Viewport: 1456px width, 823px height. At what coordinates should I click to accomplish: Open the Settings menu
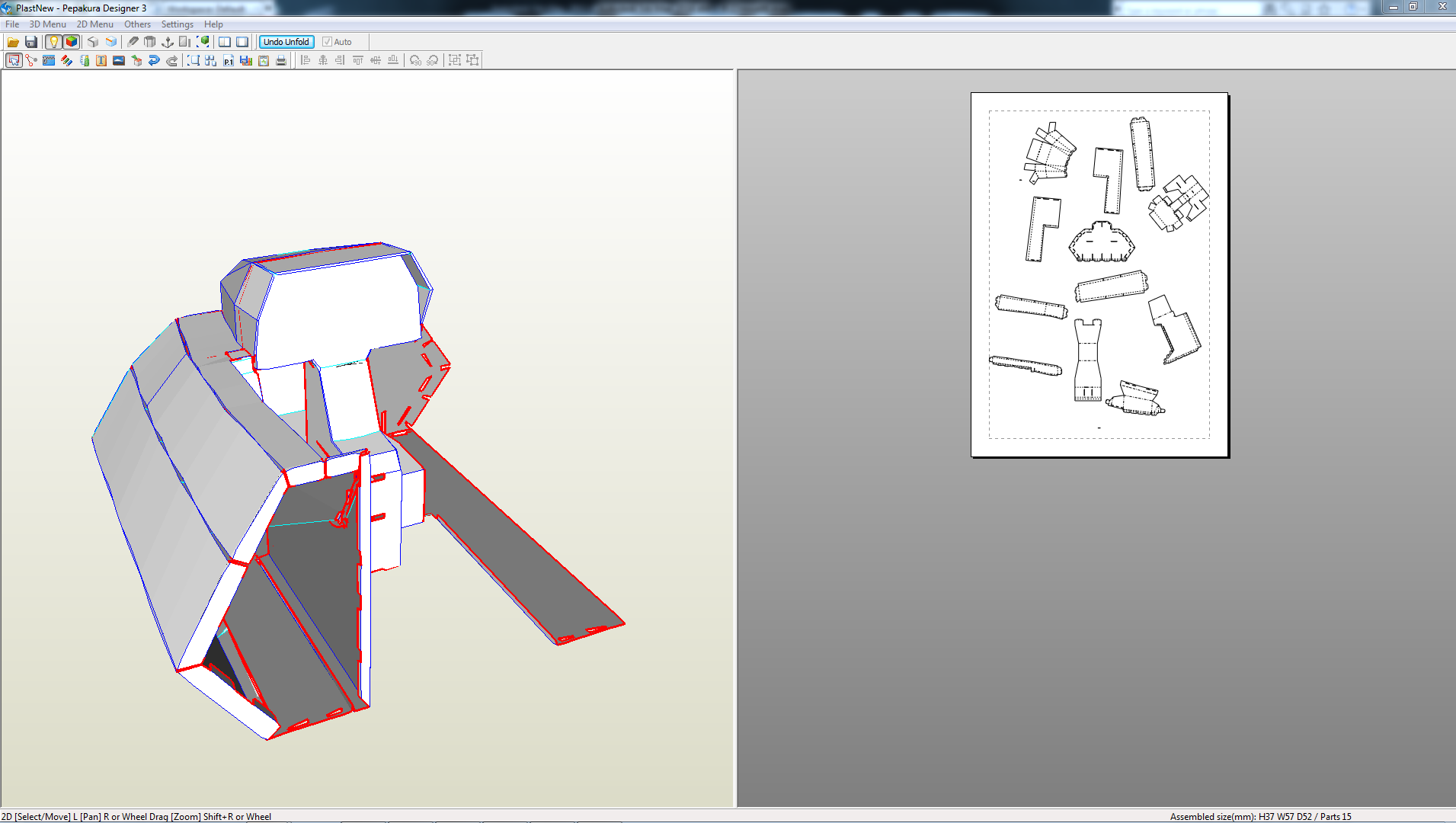pos(177,24)
